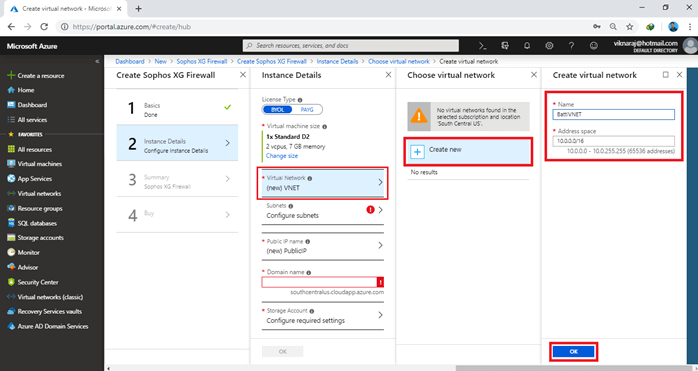
Task: Click the virtual network Name field
Action: 614,114
